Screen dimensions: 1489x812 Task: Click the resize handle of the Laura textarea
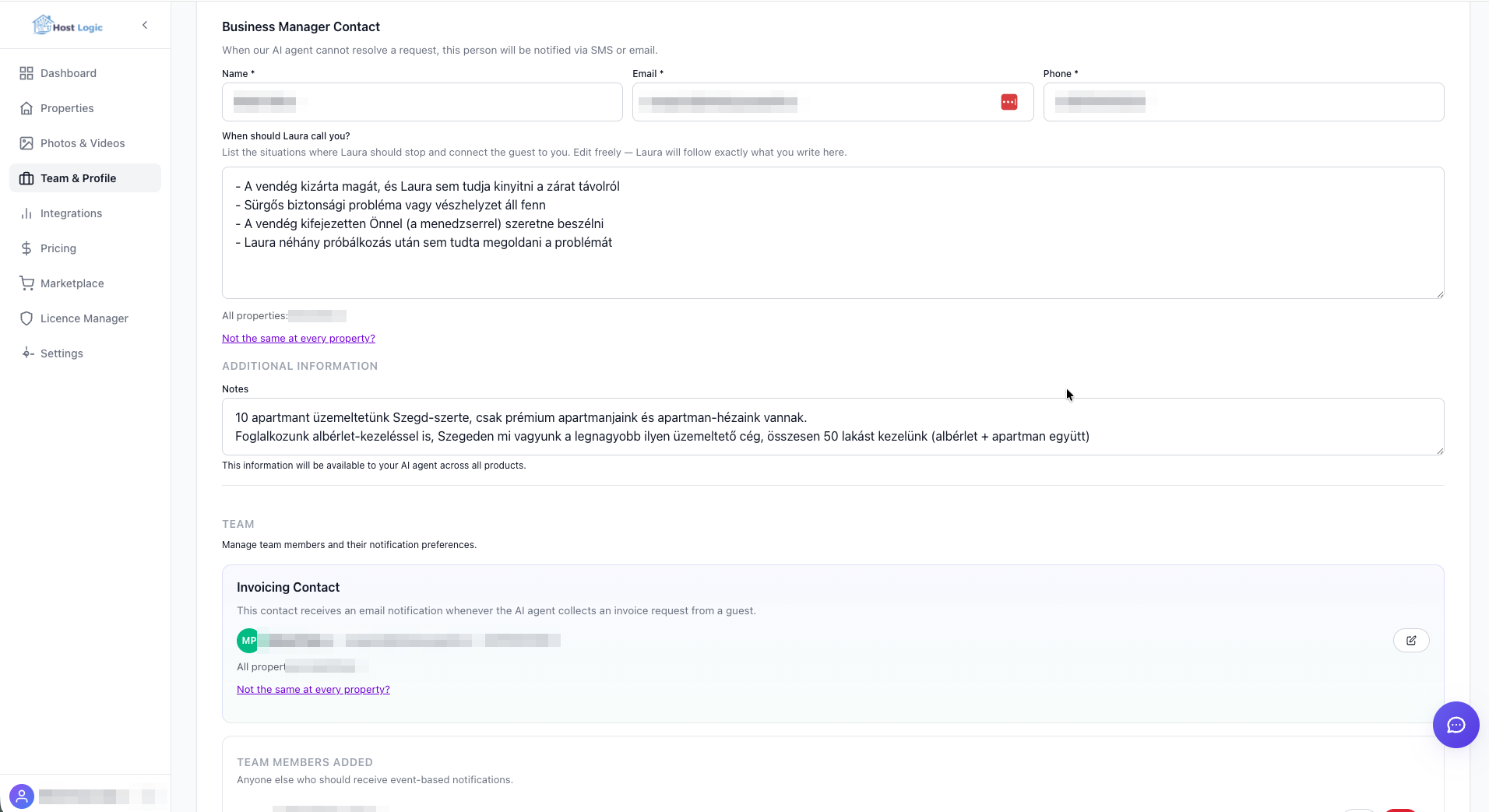point(1439,294)
